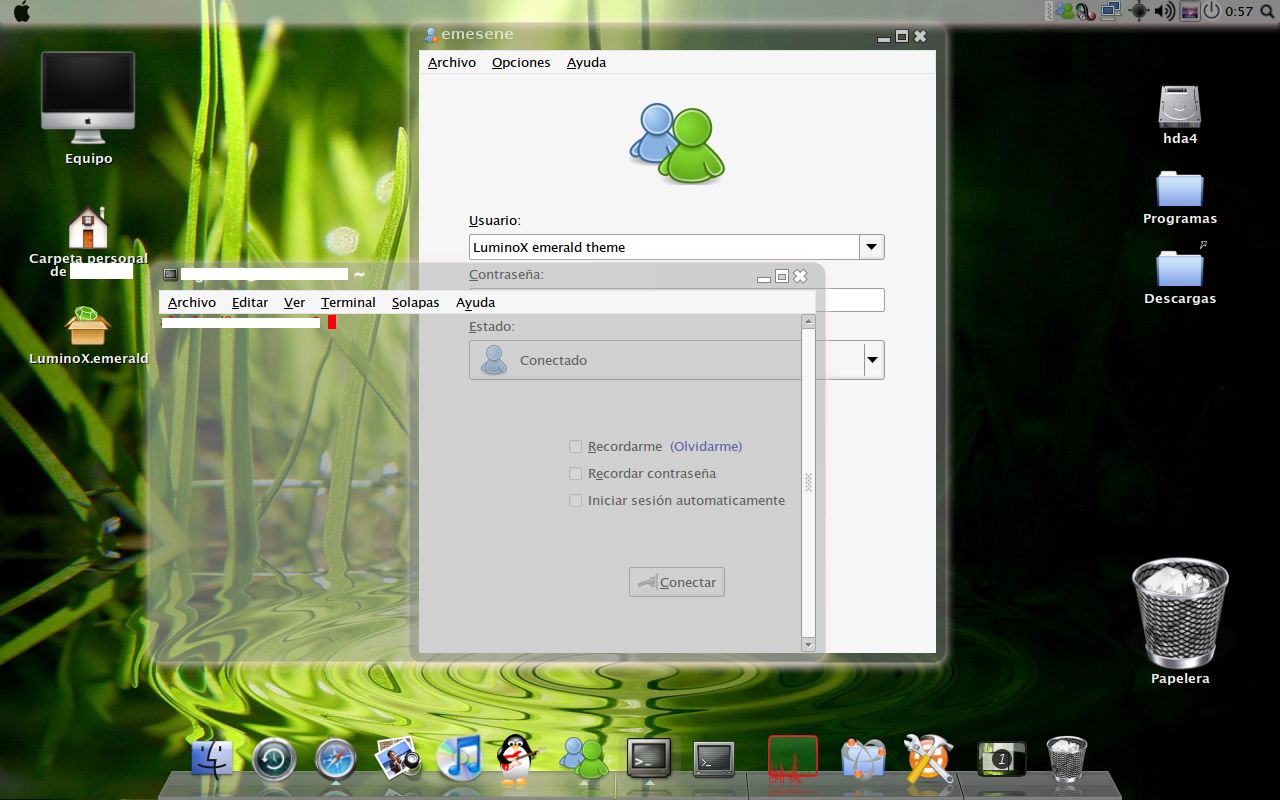Launch Time Machine clock icon in dock
1280x800 pixels.
coord(274,759)
